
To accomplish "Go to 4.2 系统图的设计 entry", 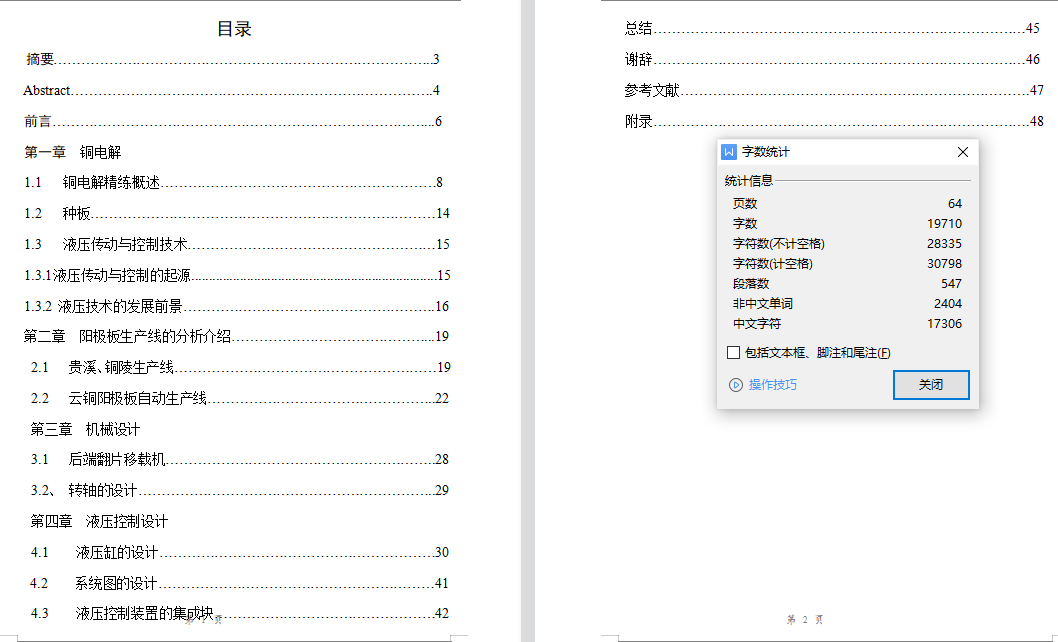I will (115, 583).
